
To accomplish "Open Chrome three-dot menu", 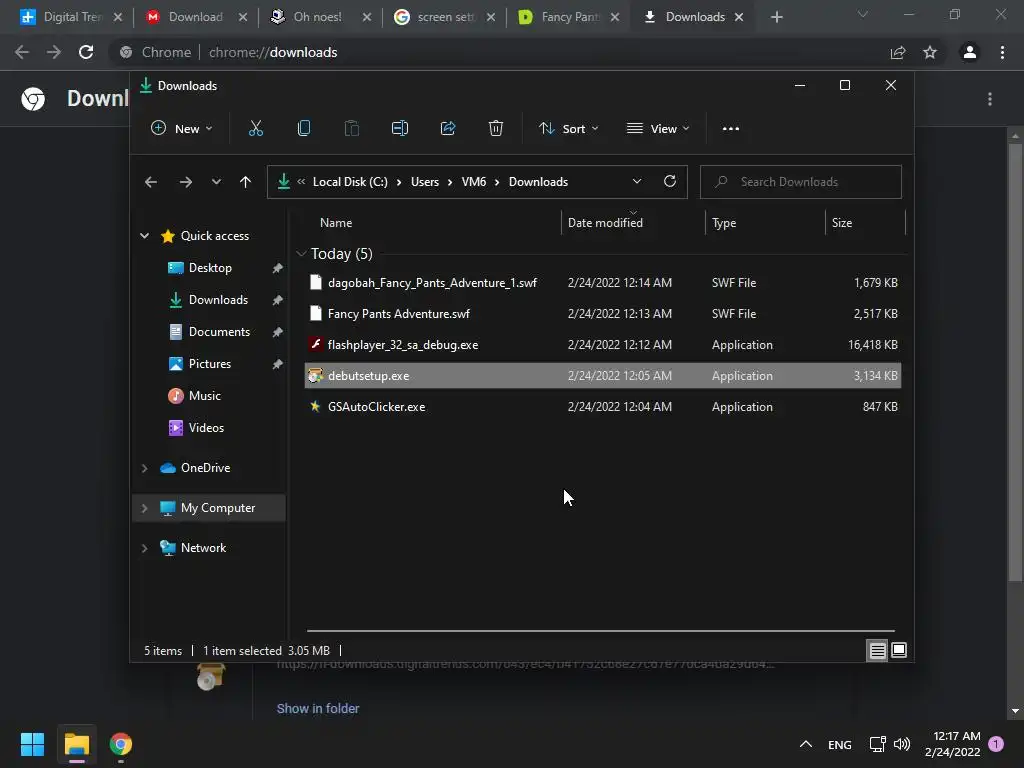I will tap(1002, 52).
